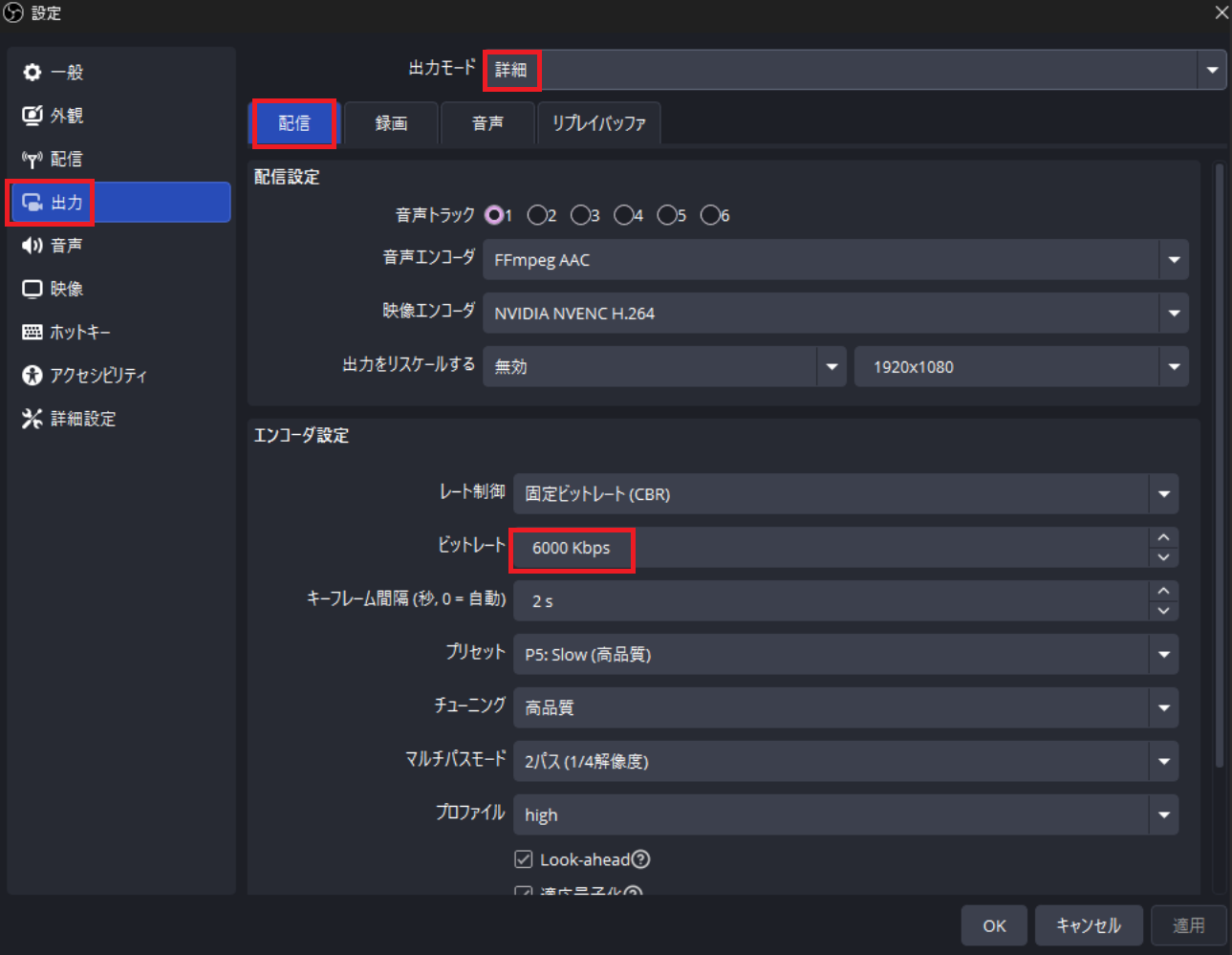
Task: Click the キャンセル (Cancel) button
Action: 1088,925
